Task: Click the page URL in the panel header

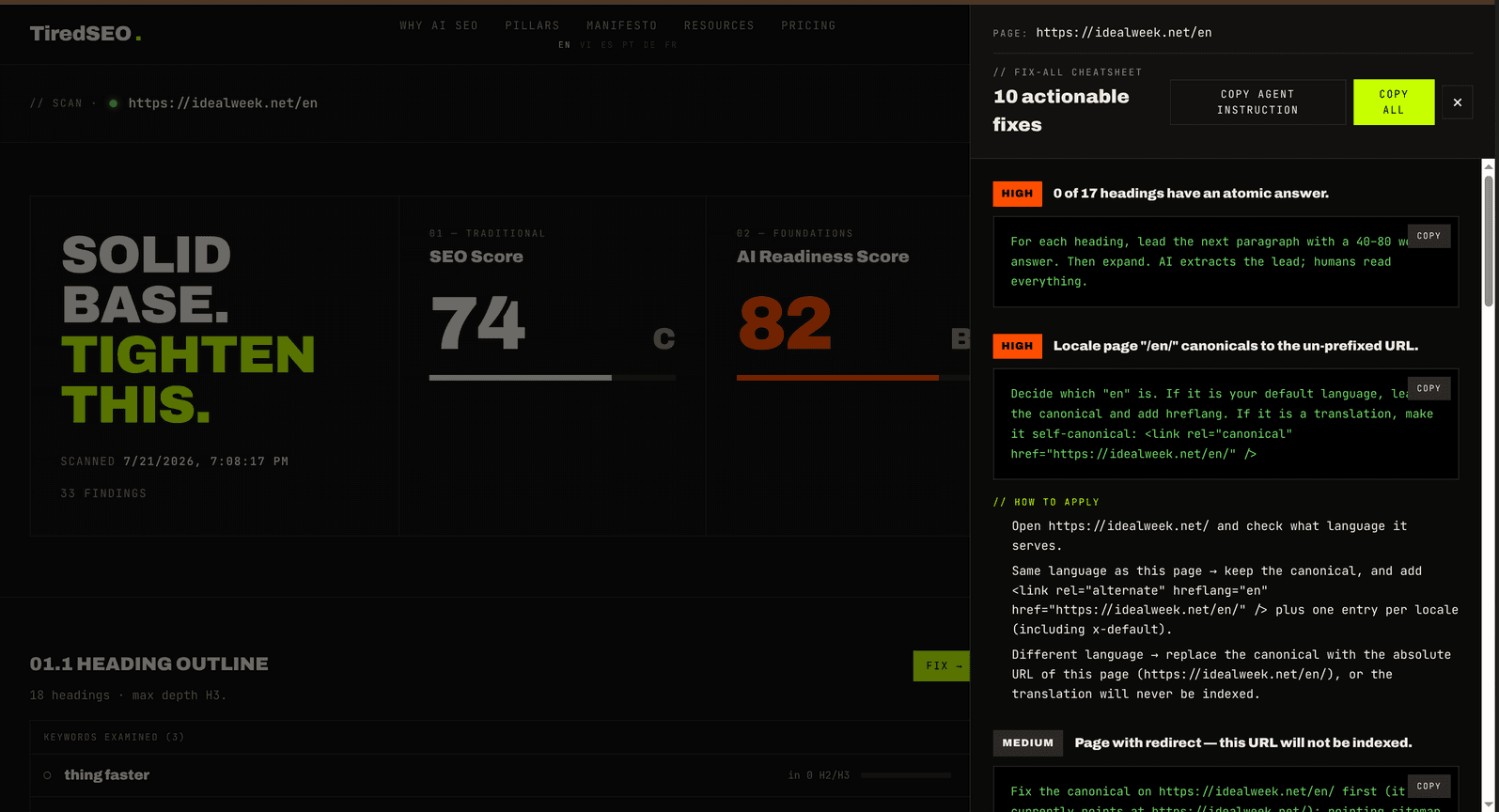Action: pos(1124,32)
